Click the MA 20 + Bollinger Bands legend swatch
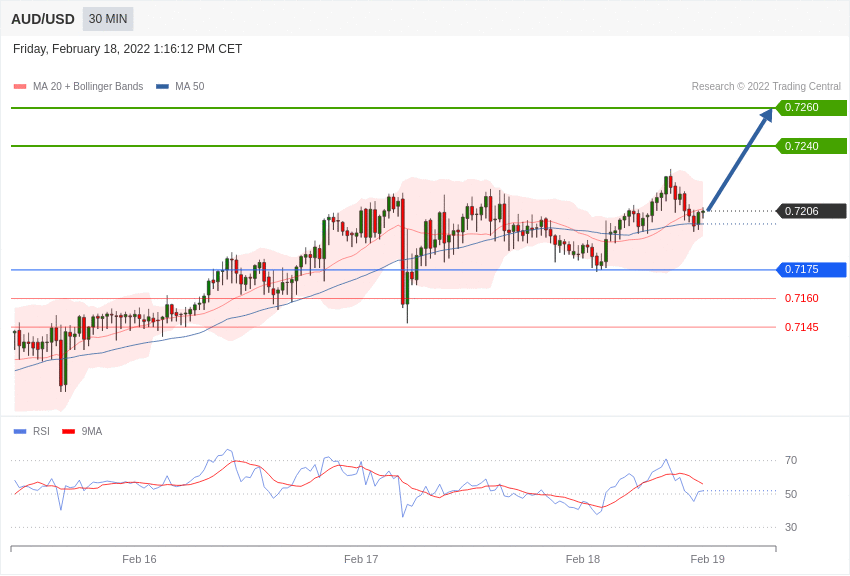The image size is (850, 576). (20, 86)
